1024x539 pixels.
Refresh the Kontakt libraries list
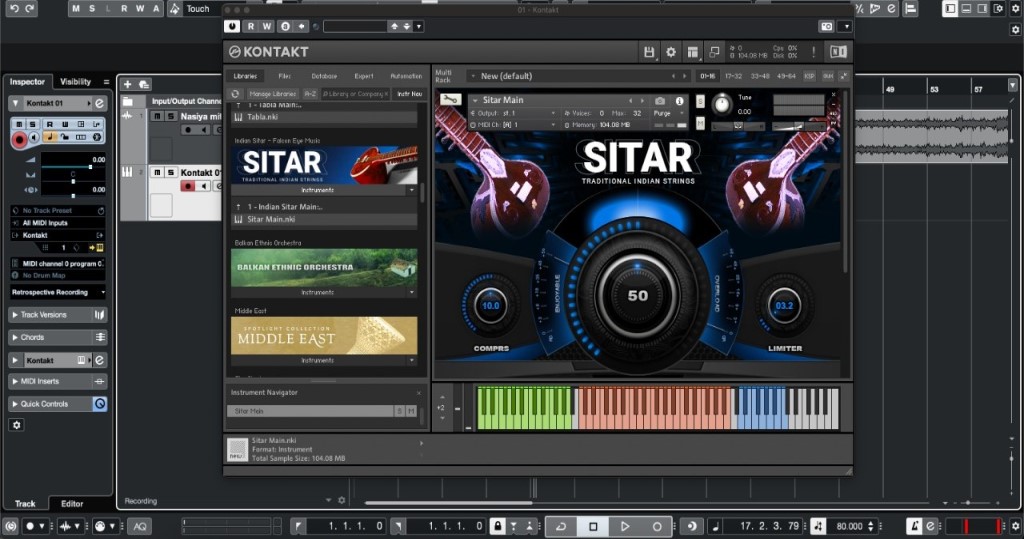(x=235, y=94)
